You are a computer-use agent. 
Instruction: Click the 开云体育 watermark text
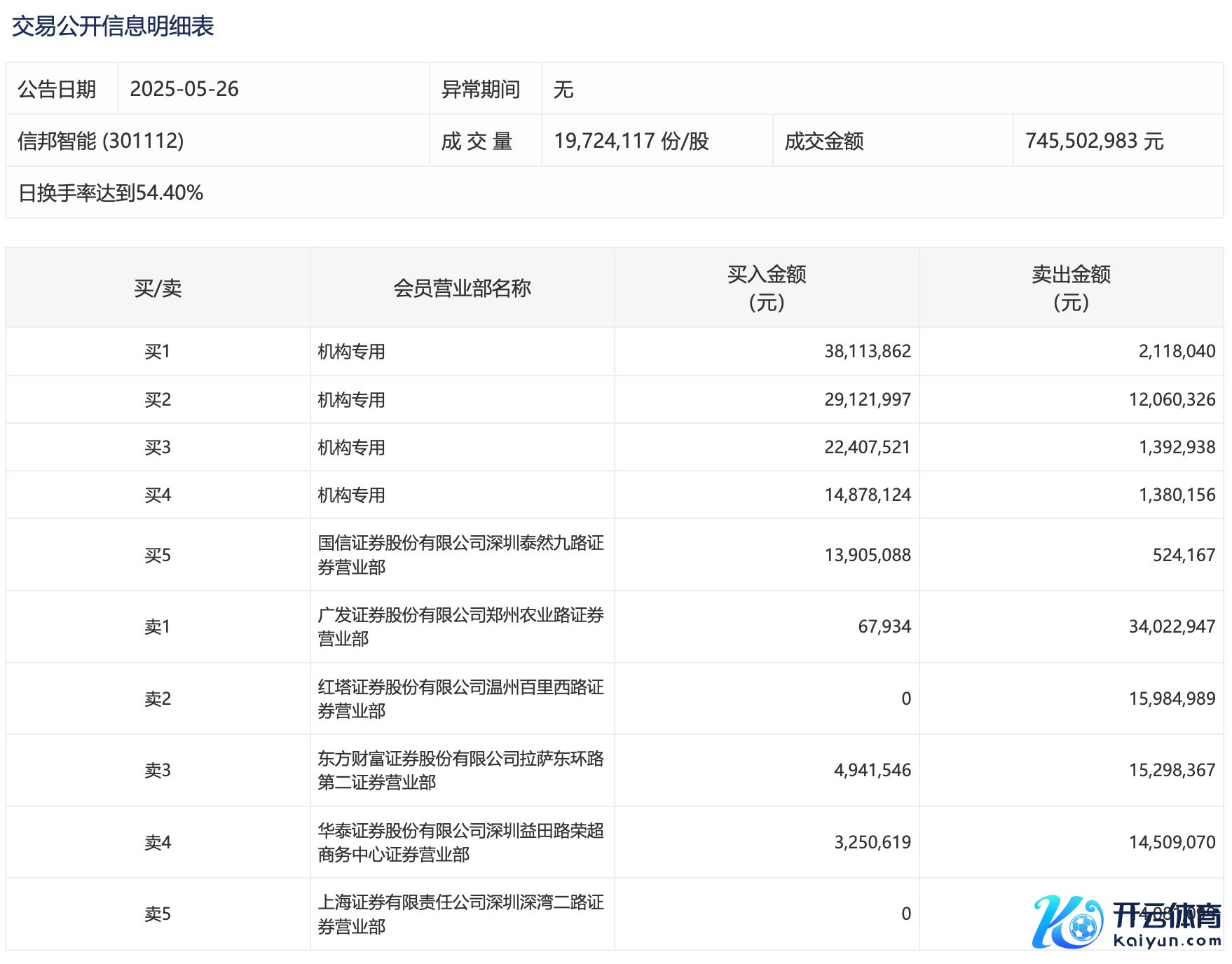[x=1167, y=916]
